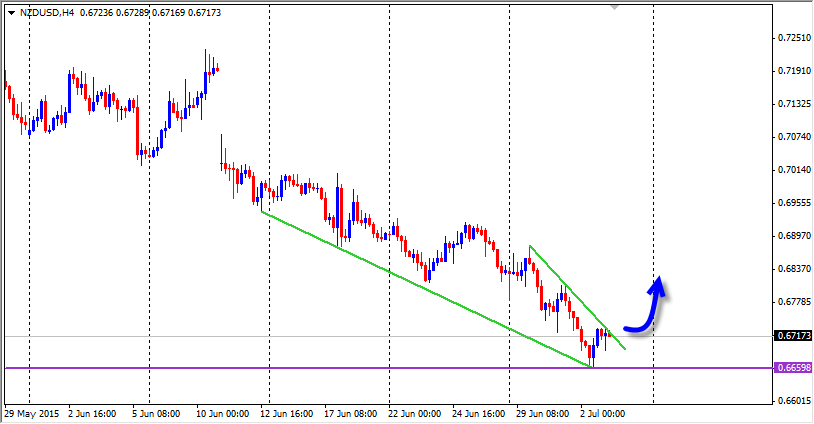Image resolution: width=814 pixels, height=424 pixels.
Task: Click the 22 Jun 00:00 time label
Action: (415, 414)
